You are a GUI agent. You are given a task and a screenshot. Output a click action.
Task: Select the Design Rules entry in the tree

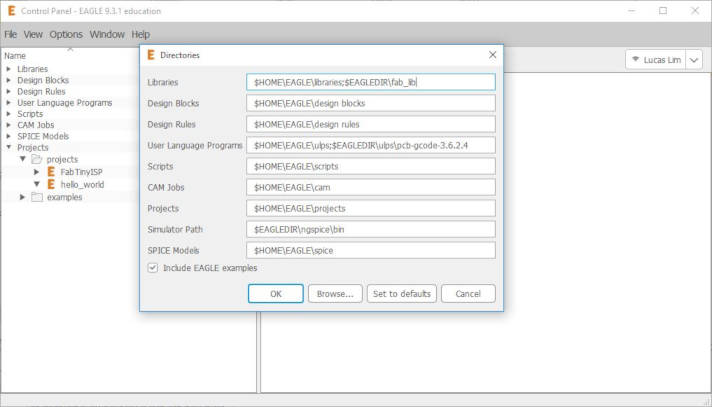41,92
